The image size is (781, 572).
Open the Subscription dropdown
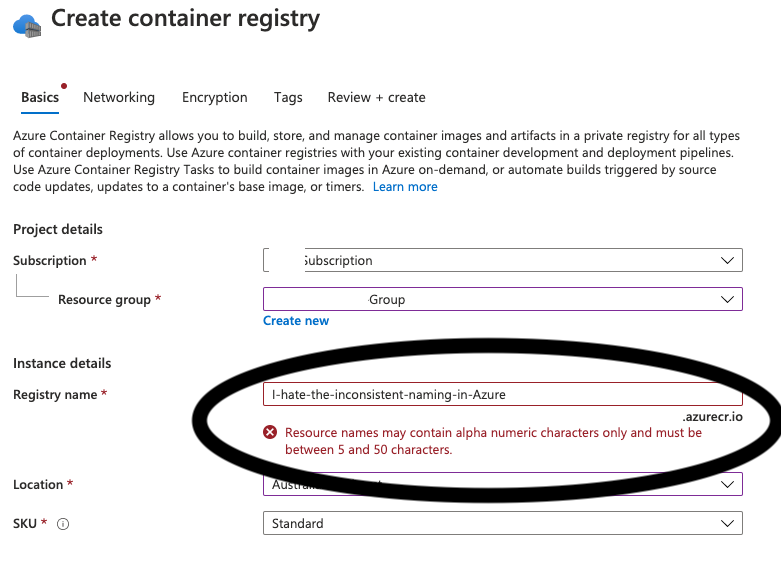click(x=503, y=260)
